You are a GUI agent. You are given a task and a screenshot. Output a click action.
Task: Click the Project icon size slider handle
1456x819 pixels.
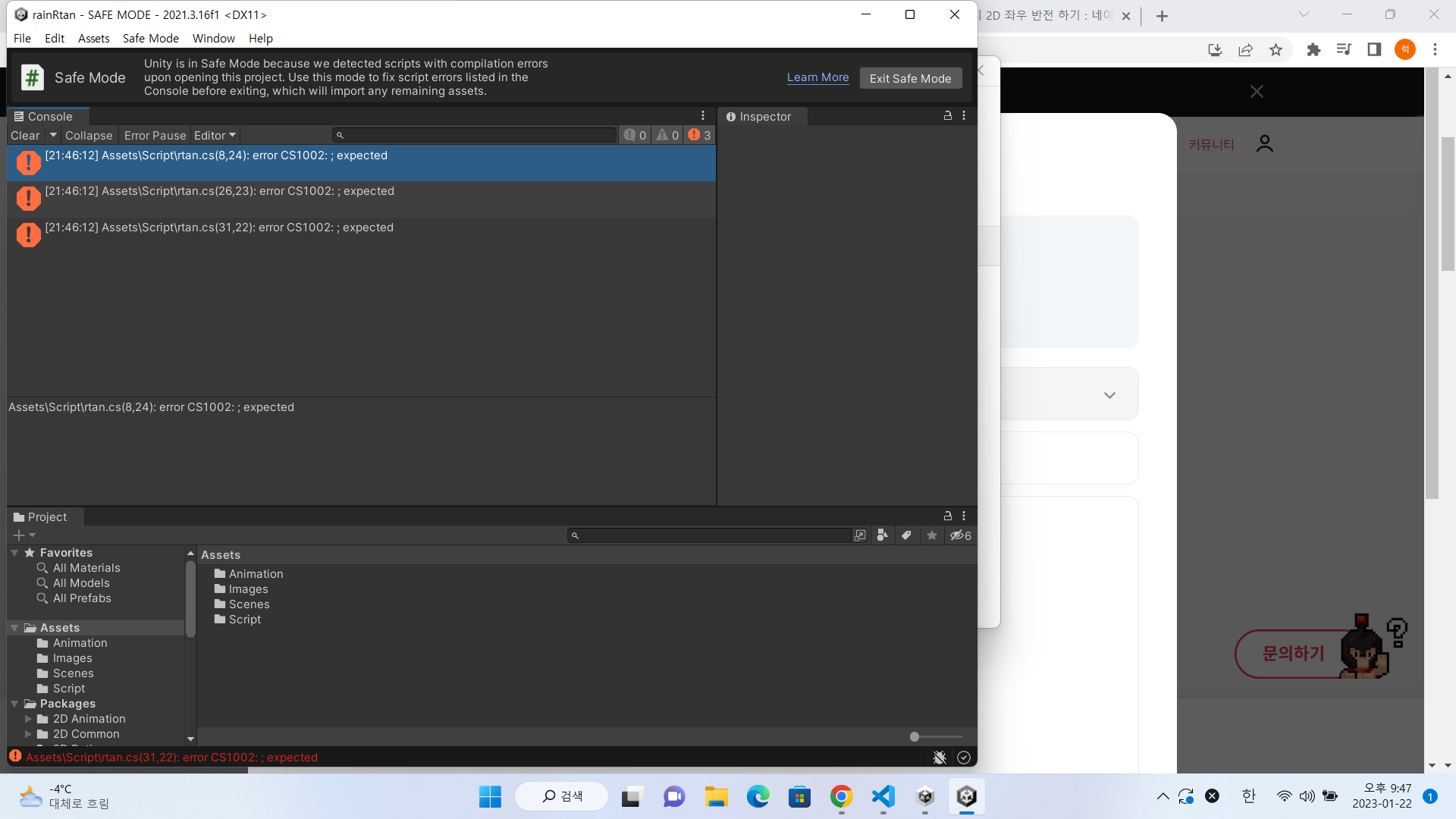[915, 736]
